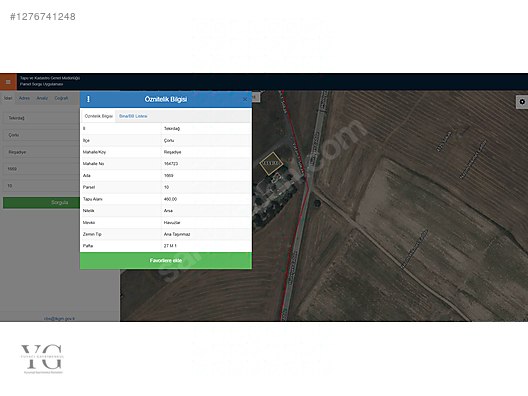Open the map settings gear icon
The image size is (528, 396).
[x=522, y=102]
